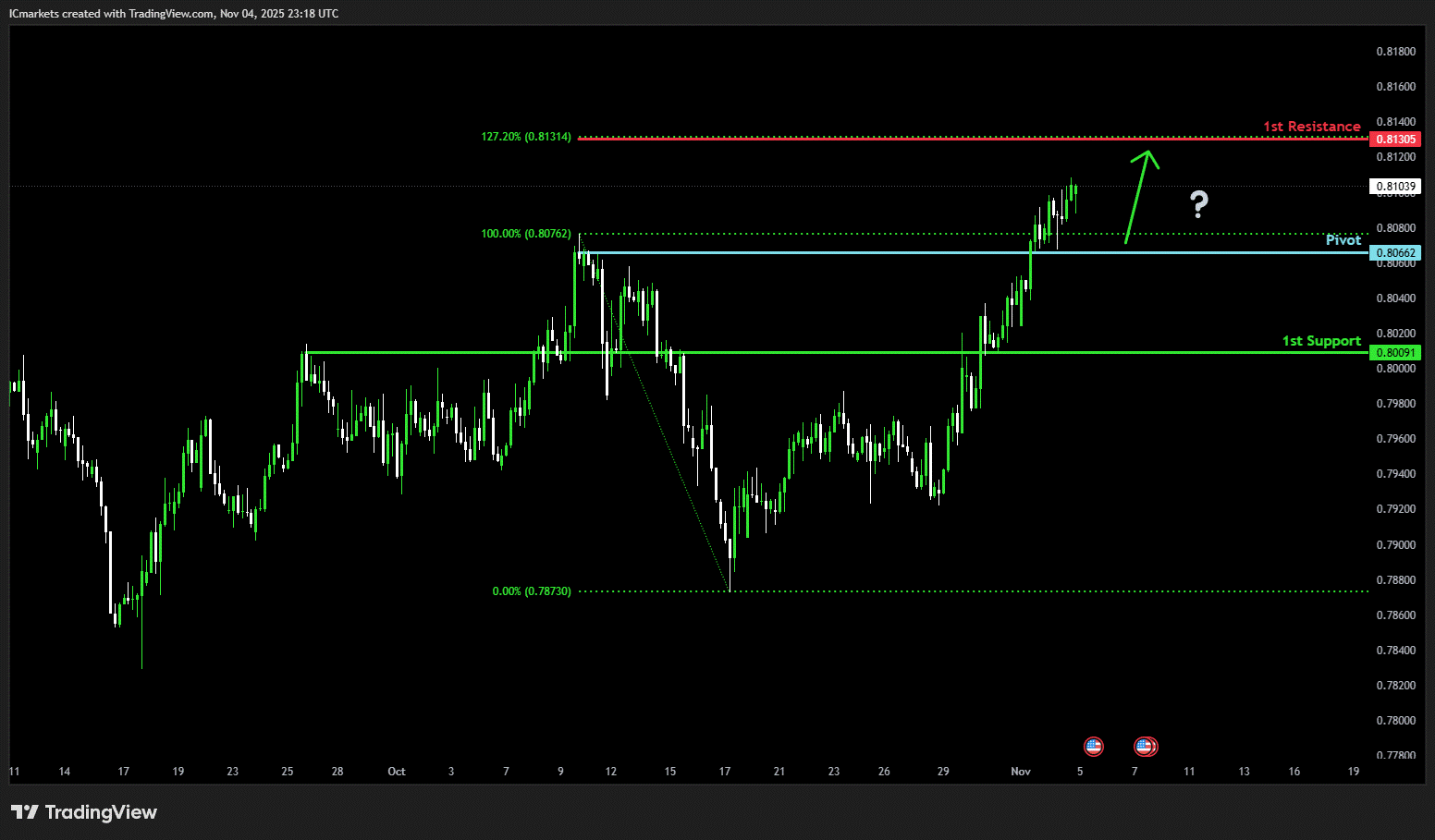Viewport: 1435px width, 840px height.
Task: Select the gray question mark annotation
Action: coord(1199,204)
